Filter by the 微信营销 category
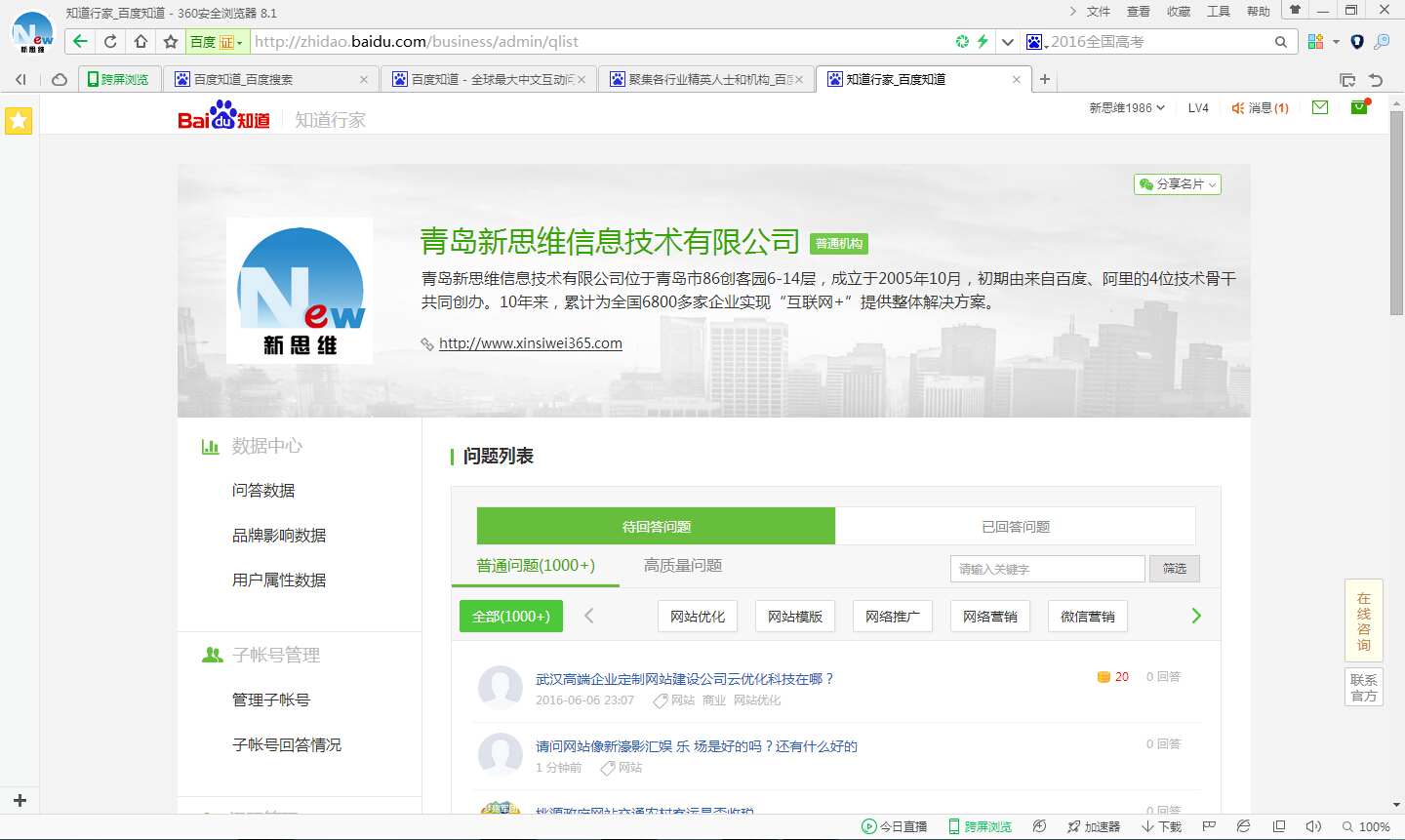This screenshot has height=840, width=1405. coord(1088,616)
